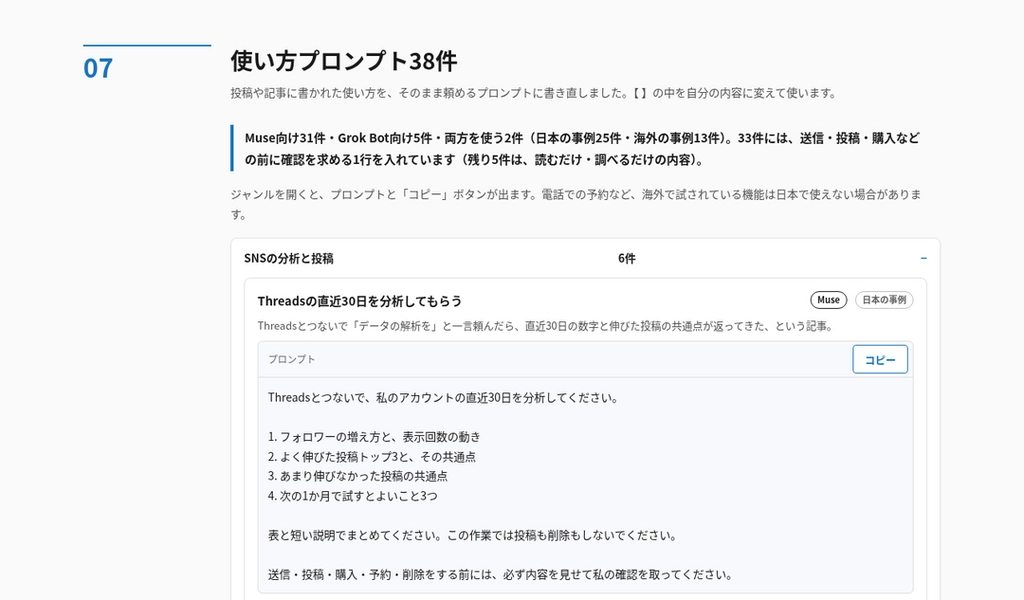Copy the Threads analysis prompt with コピー button
This screenshot has width=1024, height=600.
[x=880, y=360]
